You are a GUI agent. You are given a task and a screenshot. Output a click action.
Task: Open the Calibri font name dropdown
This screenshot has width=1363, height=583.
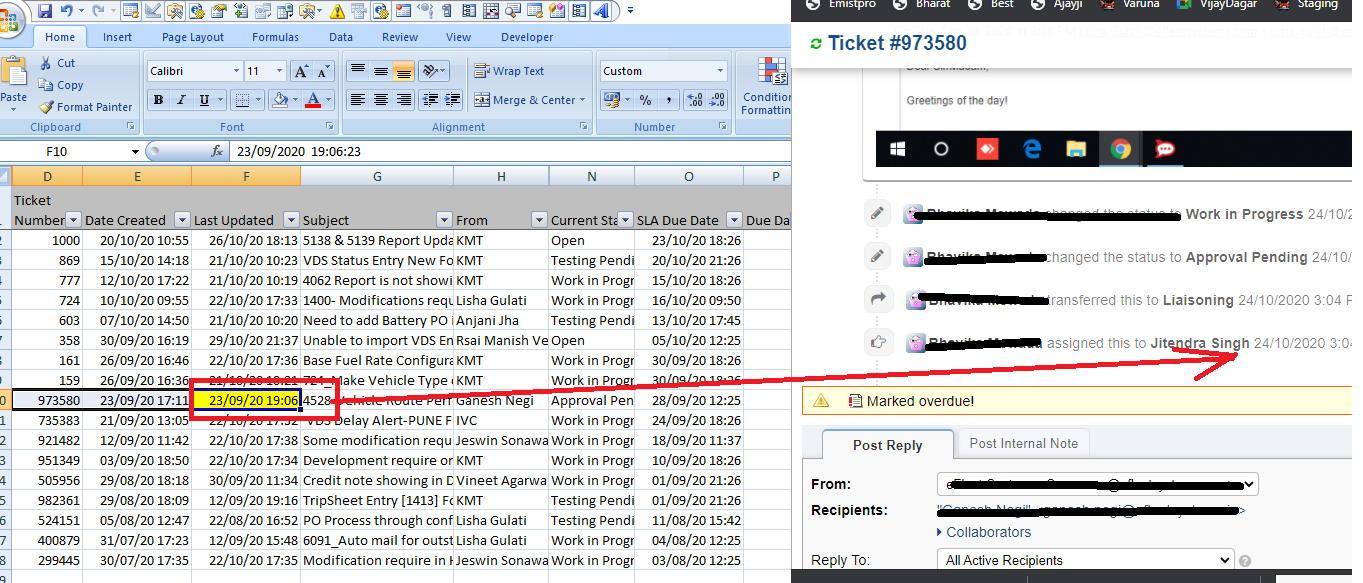click(x=236, y=72)
